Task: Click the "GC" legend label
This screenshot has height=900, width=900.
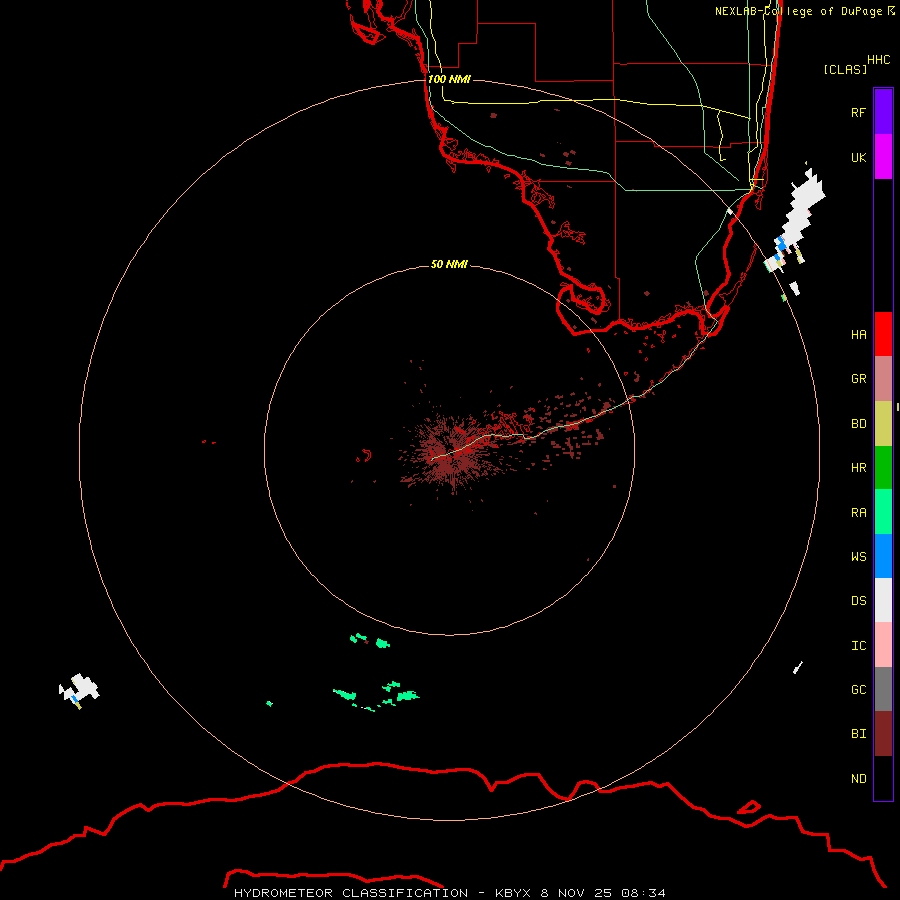Action: (858, 690)
